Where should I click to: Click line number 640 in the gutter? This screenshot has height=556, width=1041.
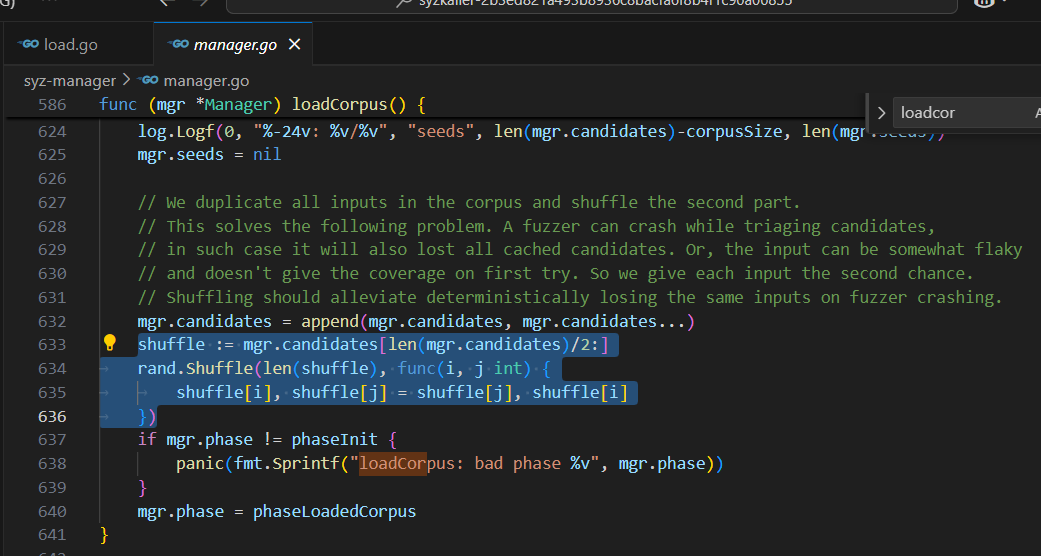click(x=52, y=511)
